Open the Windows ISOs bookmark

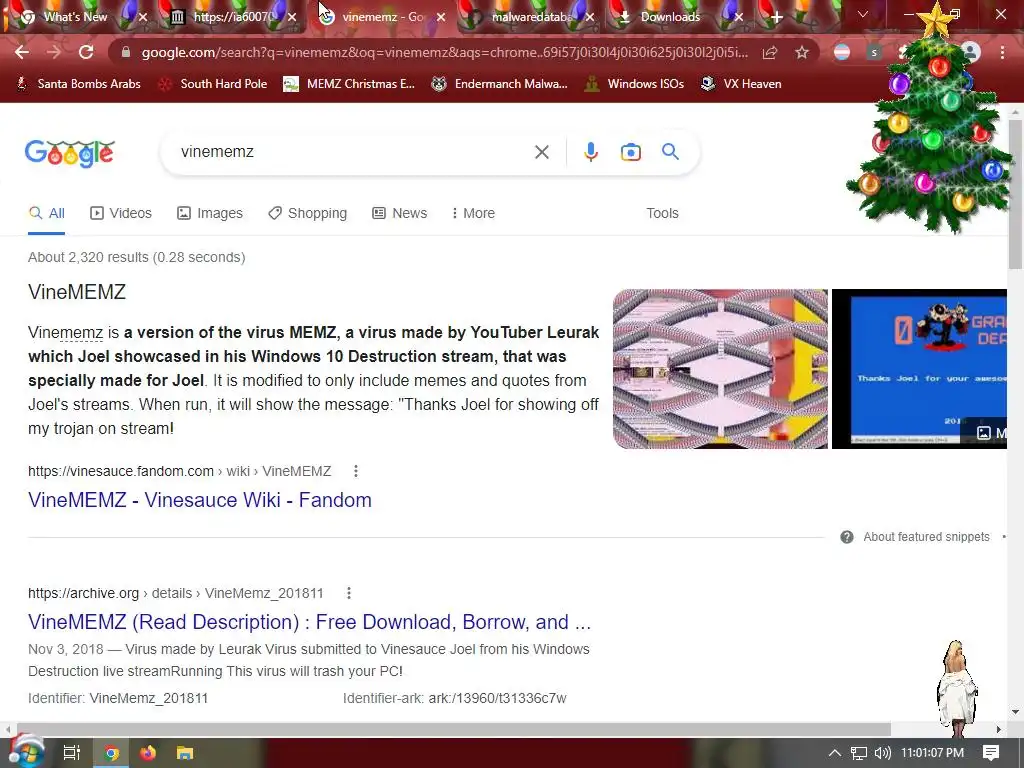634,84
